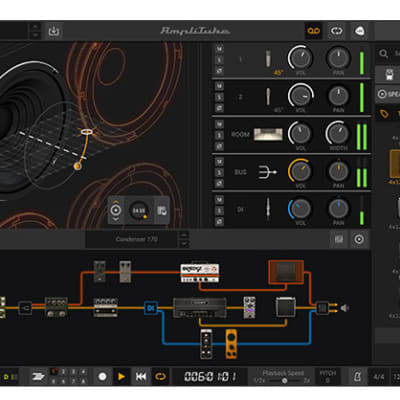Select the stomp pedal category icon in browser
The width and height of the screenshot is (400, 400).
point(389,74)
